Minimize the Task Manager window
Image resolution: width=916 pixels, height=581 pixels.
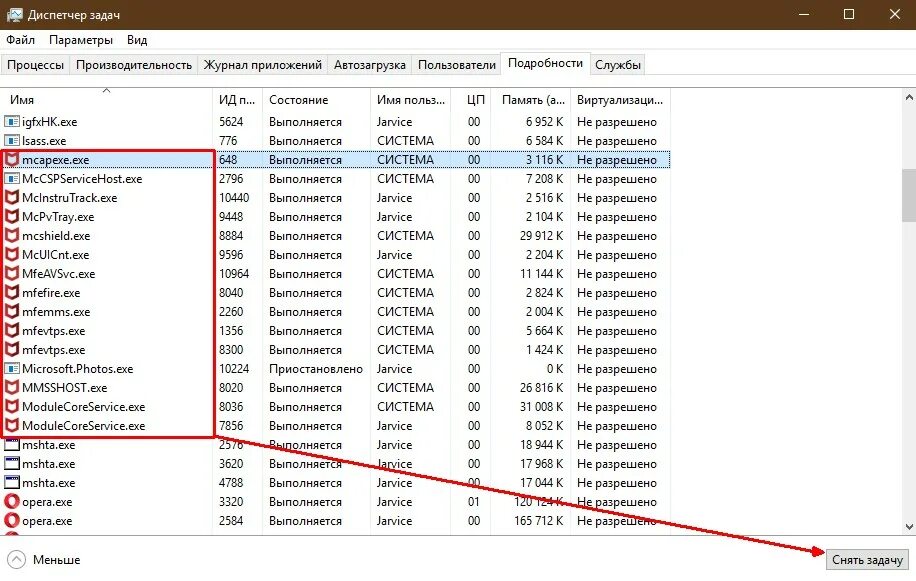[804, 14]
